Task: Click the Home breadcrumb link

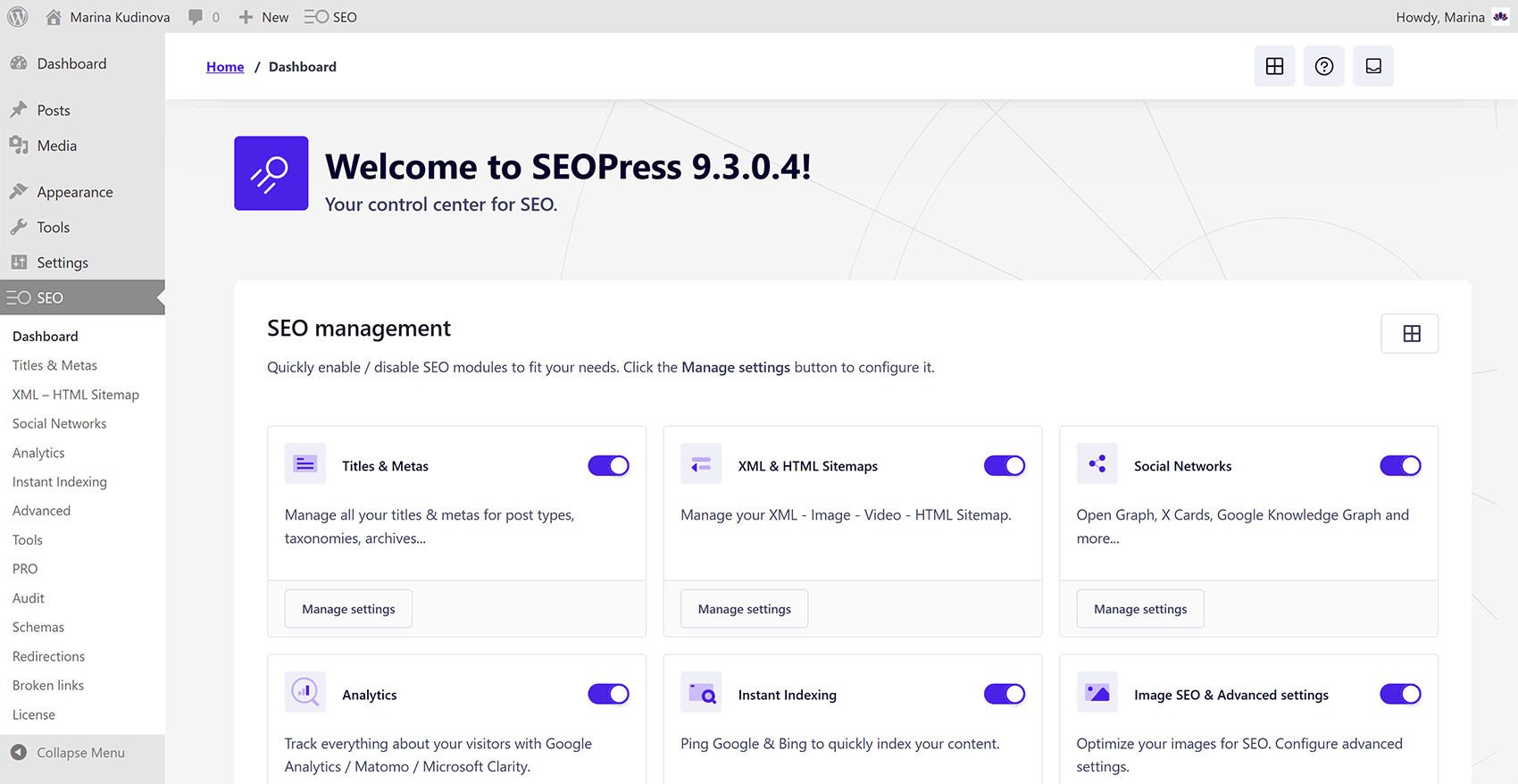Action: [x=225, y=67]
